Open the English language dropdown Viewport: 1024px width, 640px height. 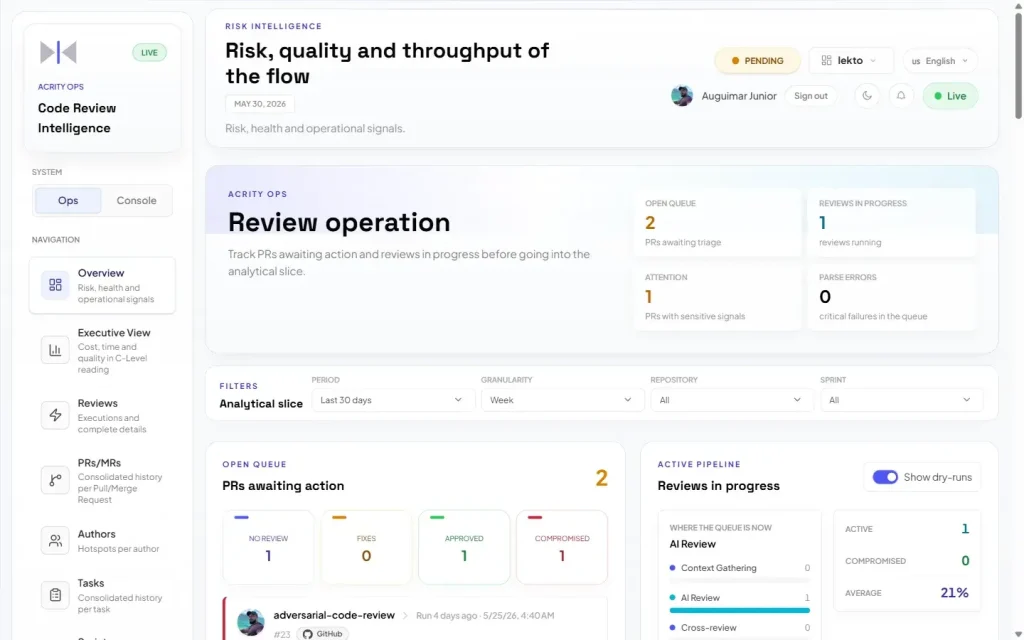tap(940, 61)
